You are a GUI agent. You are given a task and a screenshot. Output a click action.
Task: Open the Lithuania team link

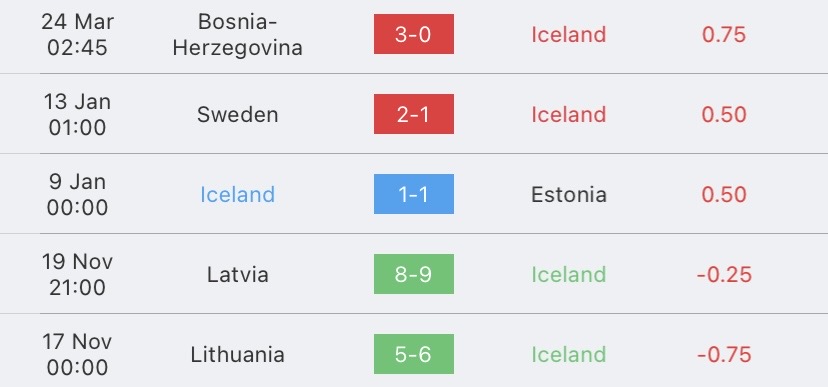(x=238, y=354)
